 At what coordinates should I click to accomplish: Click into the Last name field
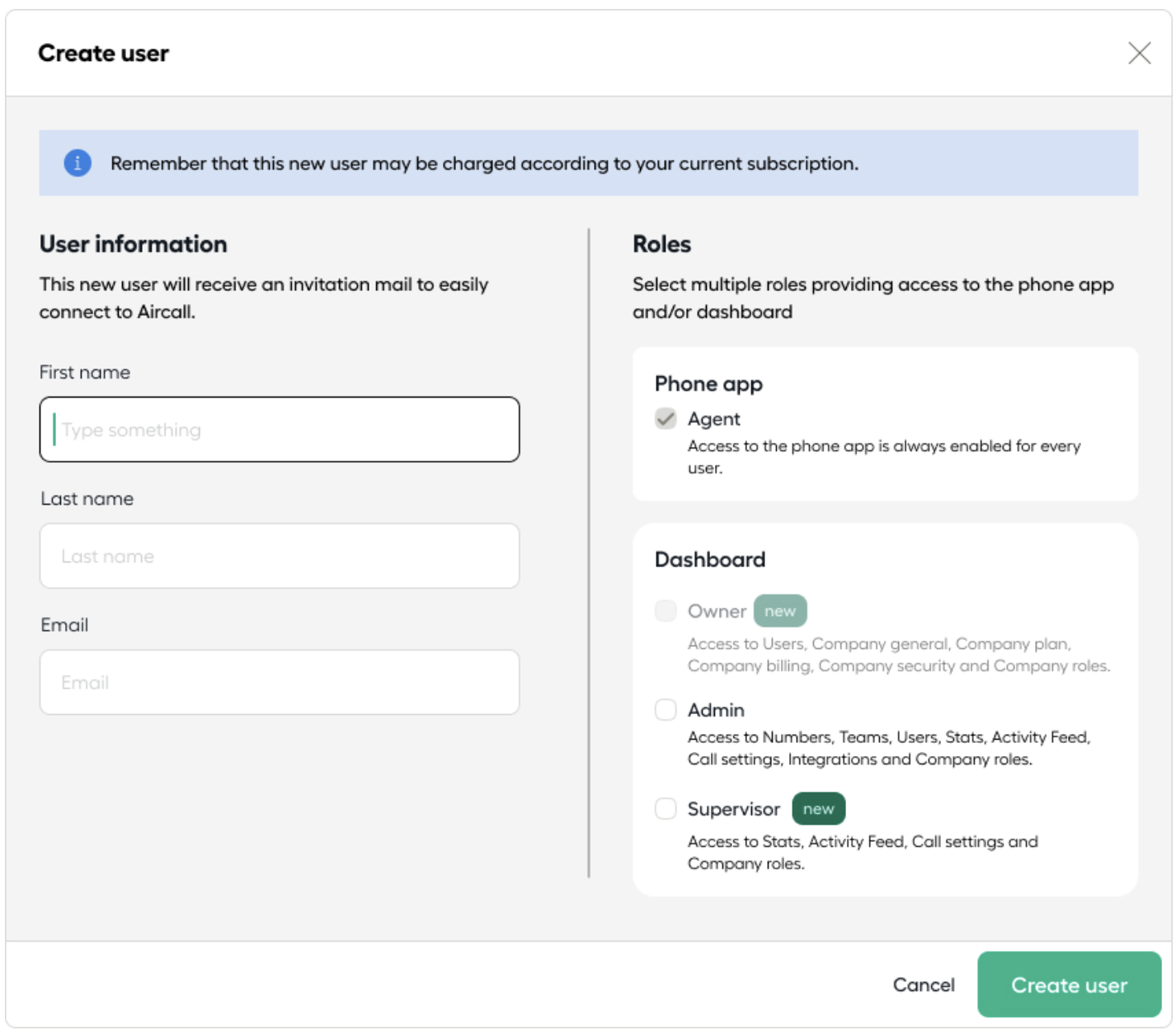(x=280, y=556)
